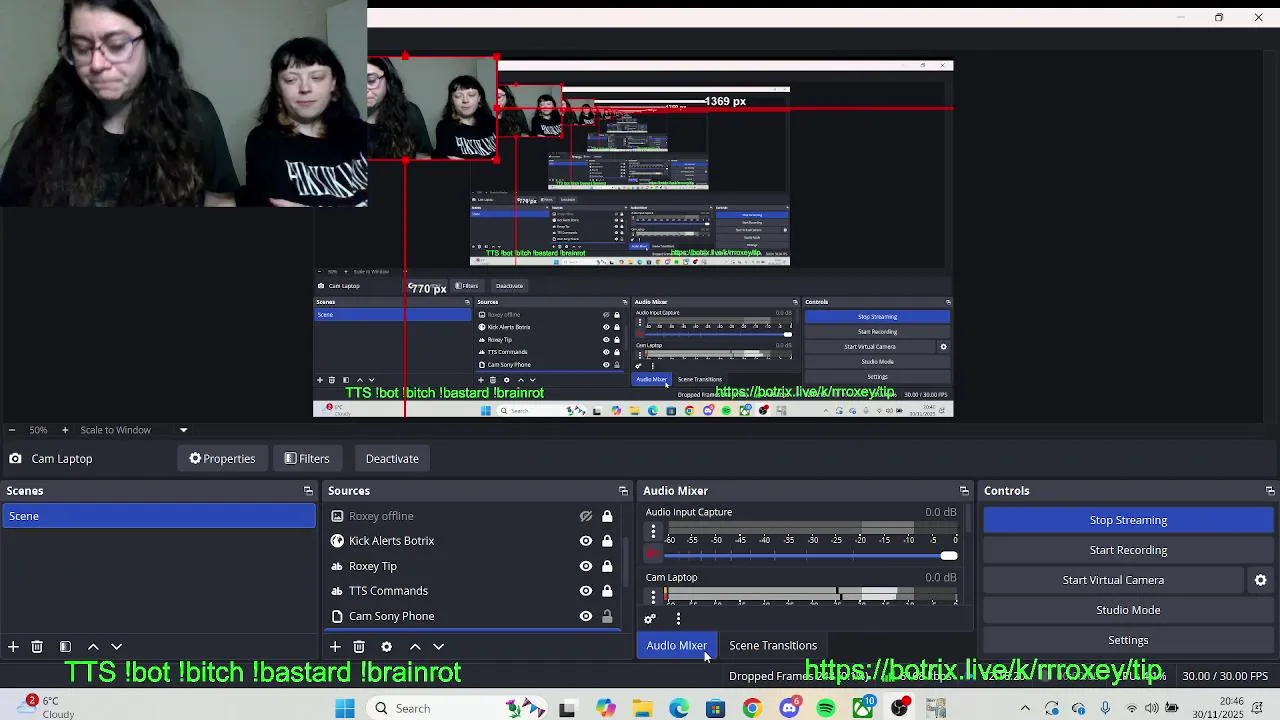The image size is (1280, 720).
Task: Open virtual camera settings gear
Action: (x=1261, y=580)
